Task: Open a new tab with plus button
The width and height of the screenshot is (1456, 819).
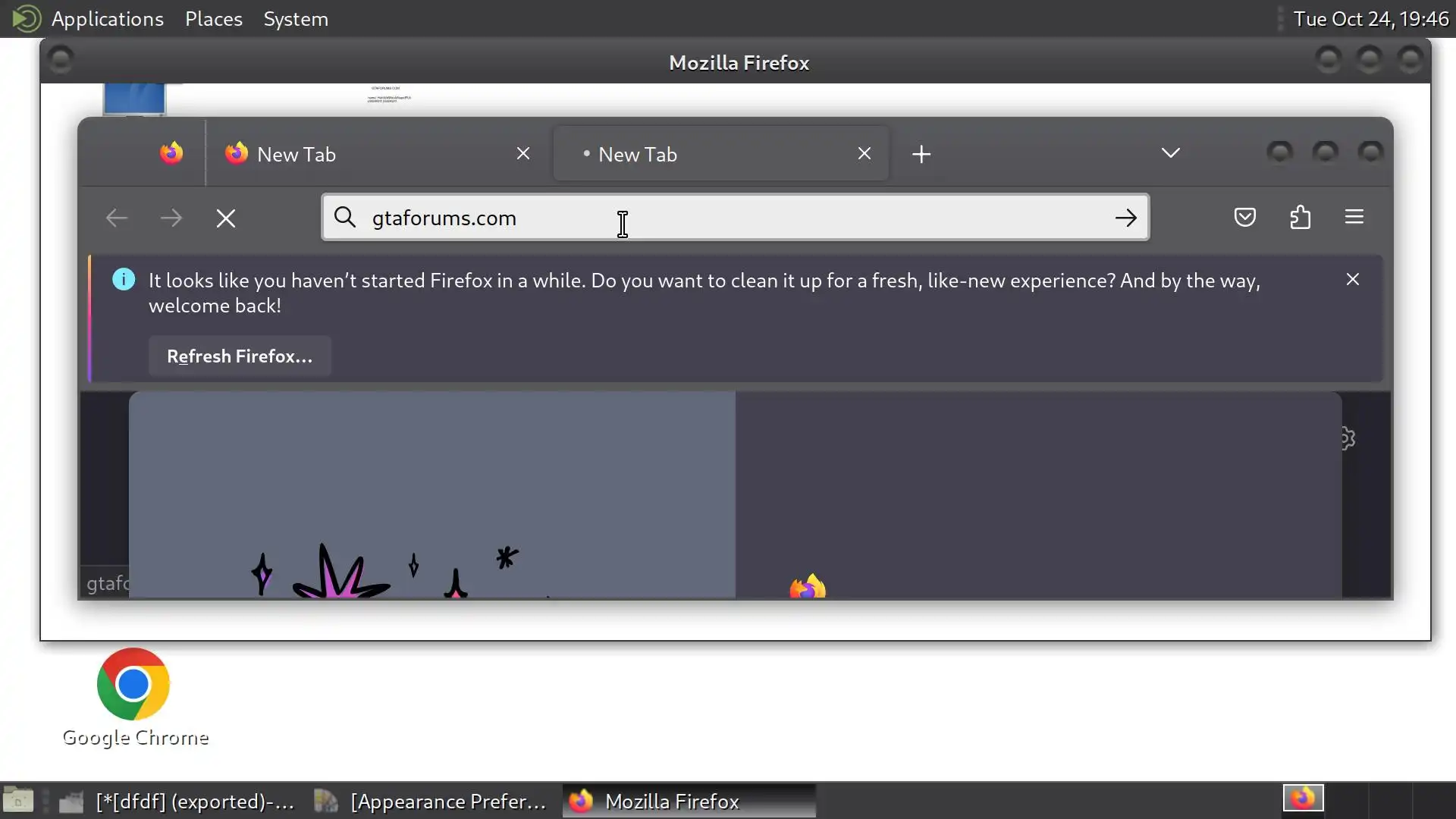Action: (921, 155)
